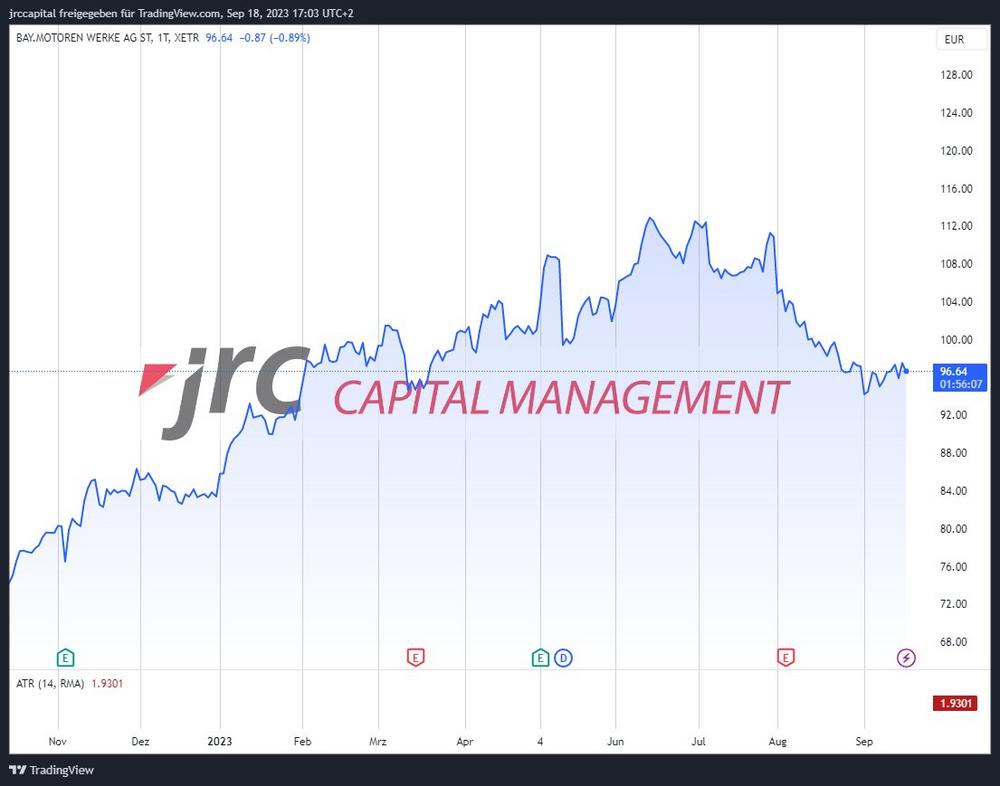Click the BAY.MOTOREN WERKE AG ST symbol title
The width and height of the screenshot is (1000, 786).
coord(108,38)
